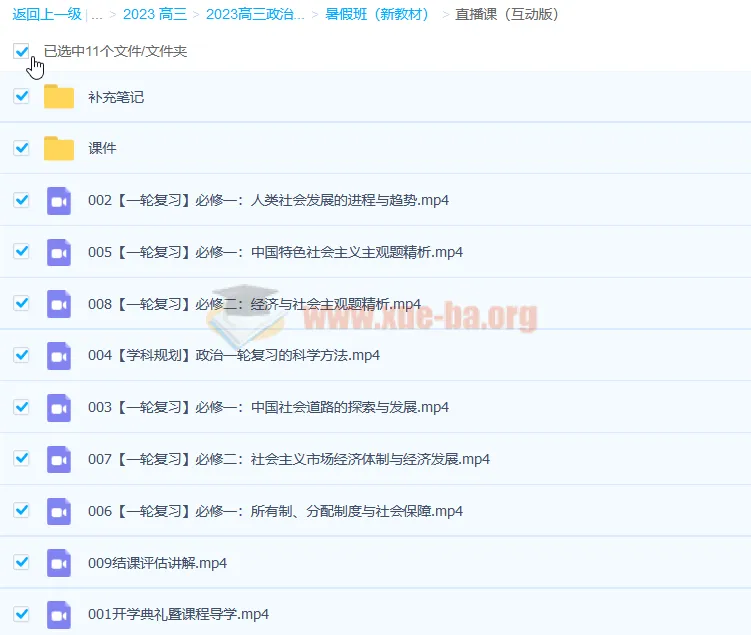Click video icon for 001开学典礼暨课程导学
The height and width of the screenshot is (635, 751).
(59, 614)
